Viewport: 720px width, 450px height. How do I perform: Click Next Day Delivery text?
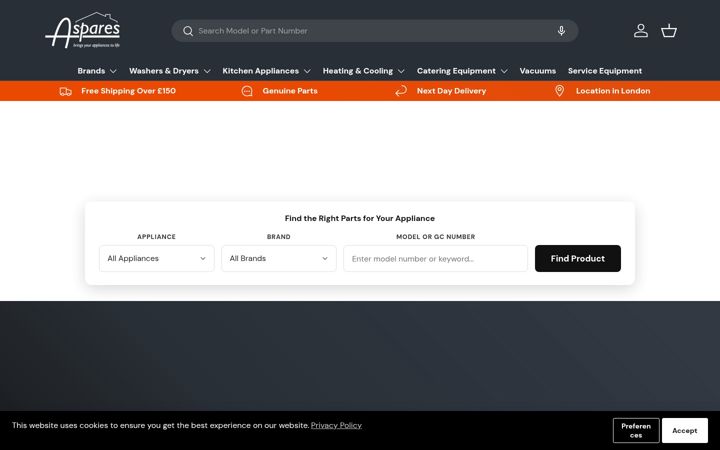pos(451,91)
